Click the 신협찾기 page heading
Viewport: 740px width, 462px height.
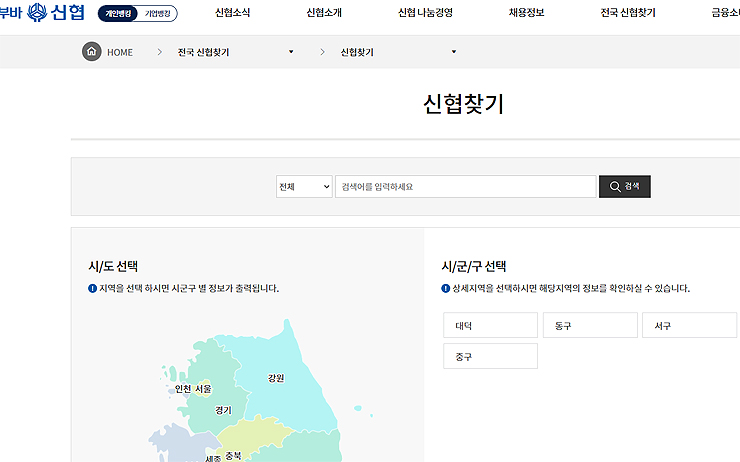pyautogui.click(x=463, y=104)
